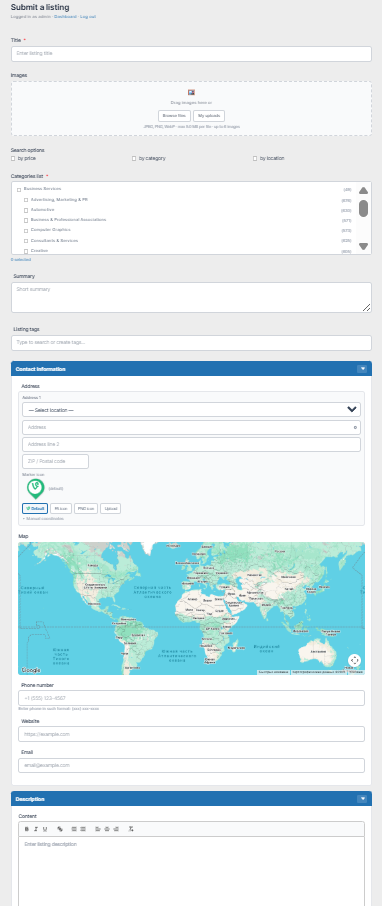Check the Business Services category
The width and height of the screenshot is (382, 906).
click(19, 190)
